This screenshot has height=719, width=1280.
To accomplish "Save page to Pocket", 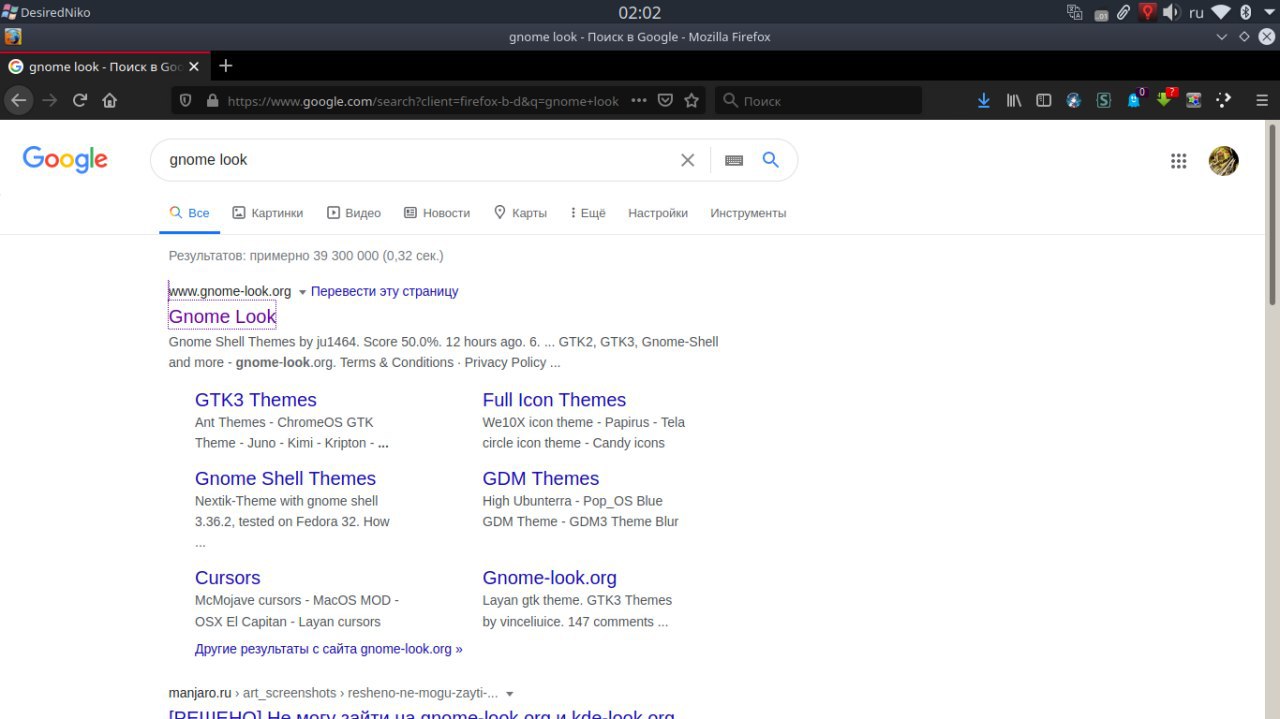I will [x=665, y=100].
